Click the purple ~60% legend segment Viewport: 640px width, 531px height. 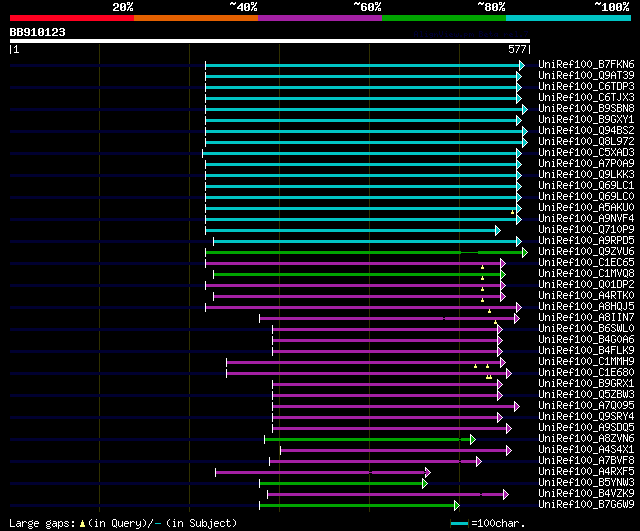320,18
